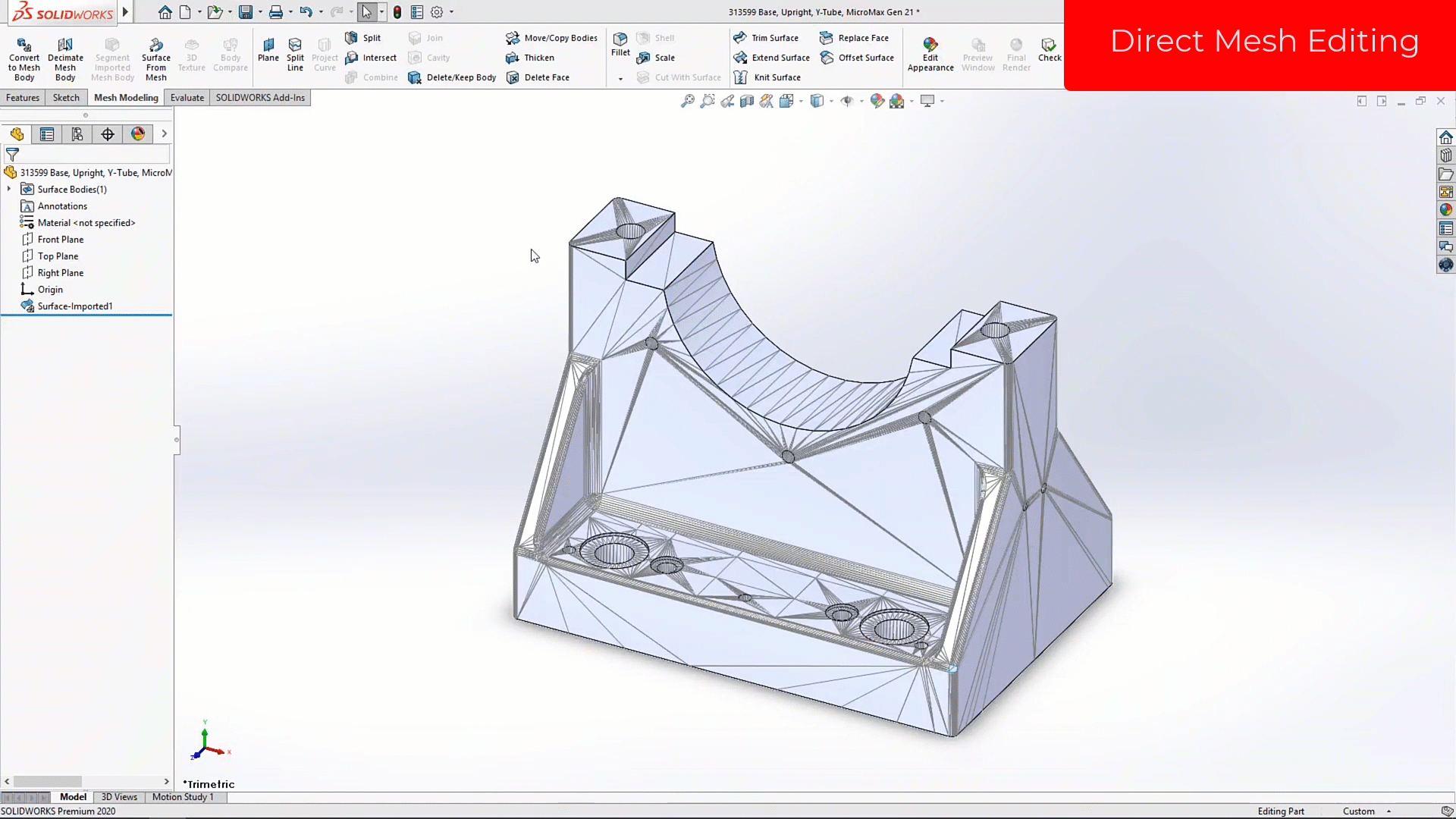The height and width of the screenshot is (819, 1456).
Task: Open Delete/Keep Body tool
Action: (x=452, y=77)
